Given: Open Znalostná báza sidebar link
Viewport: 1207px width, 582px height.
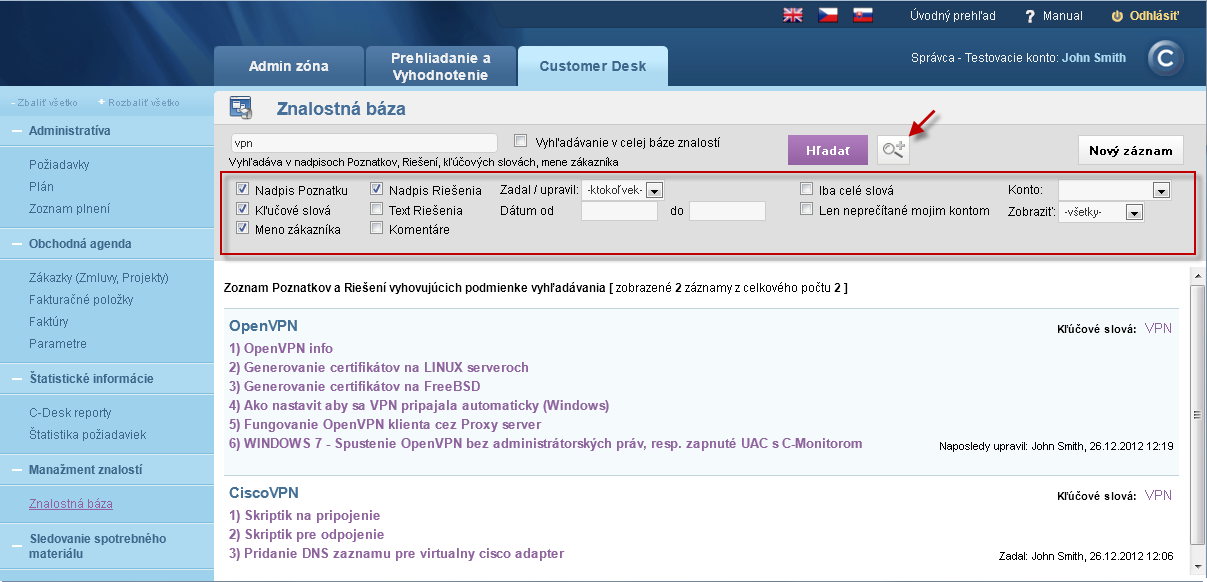Looking at the screenshot, I should pyautogui.click(x=71, y=503).
